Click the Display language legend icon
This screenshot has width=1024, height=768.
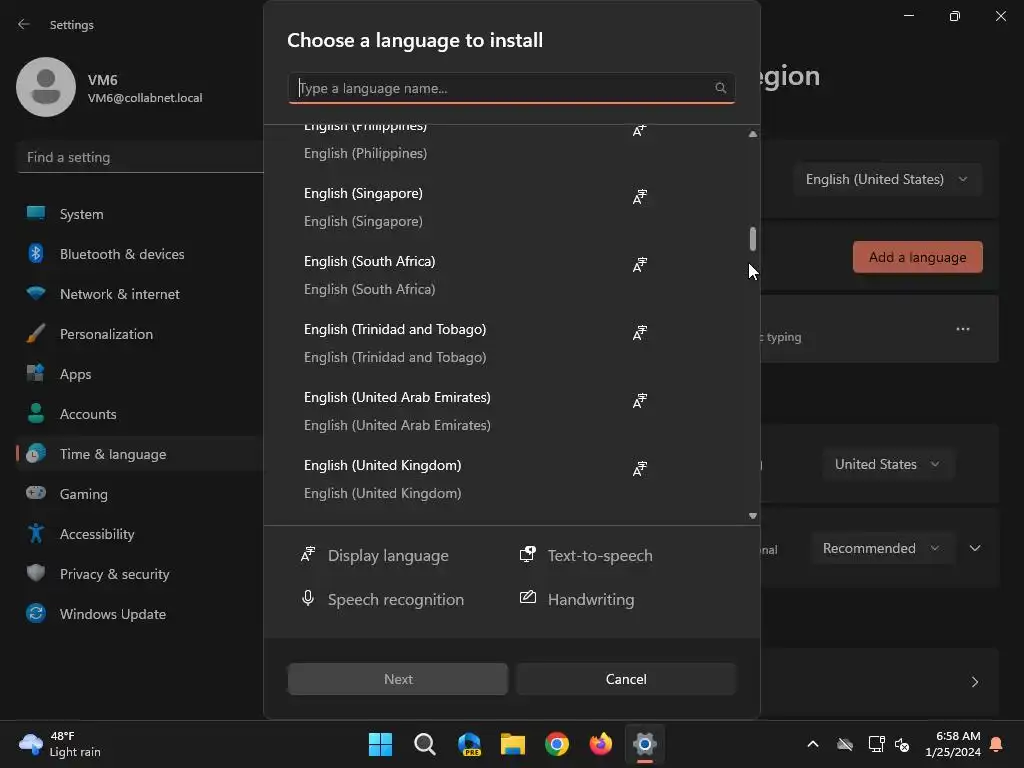(308, 554)
